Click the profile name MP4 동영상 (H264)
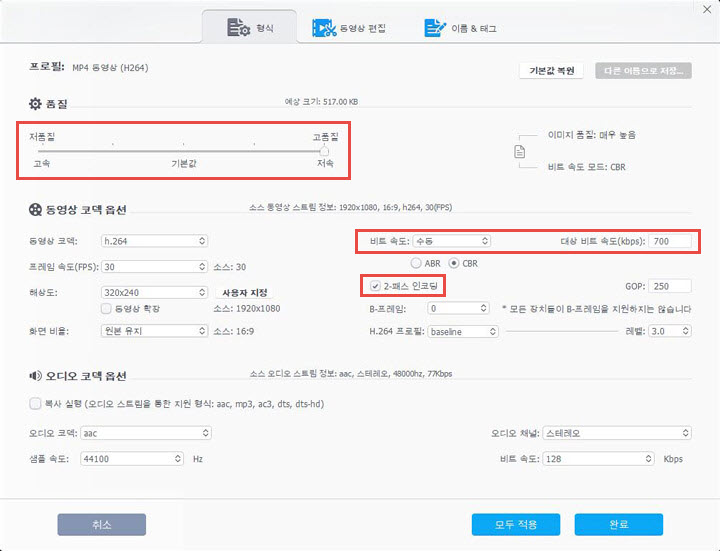Screen dimensions: 720x551 (110, 68)
